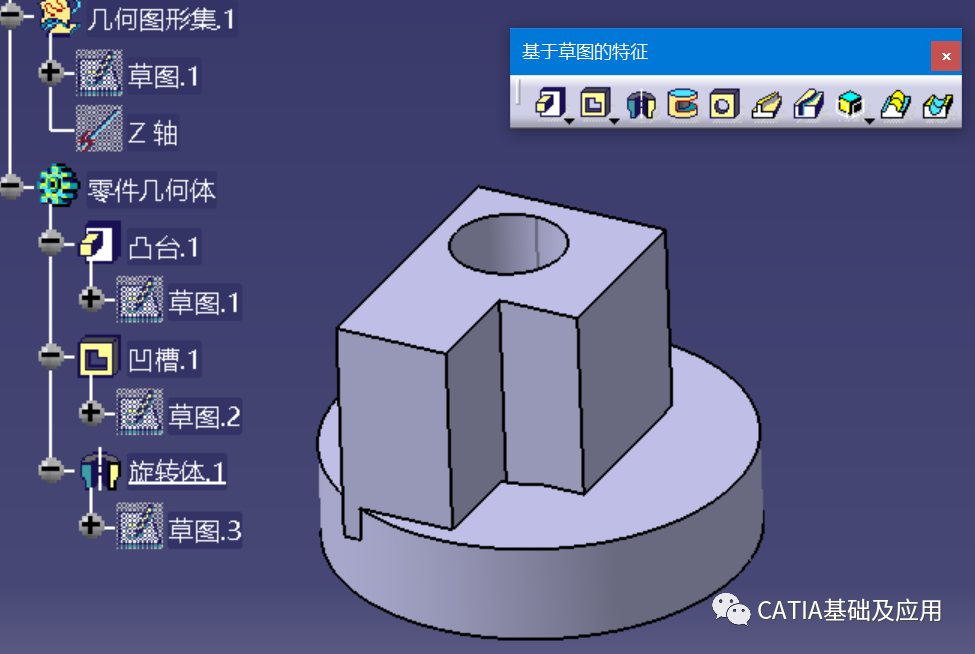Select the Z 轴 label in tree
The height and width of the screenshot is (654, 975).
coord(153,133)
